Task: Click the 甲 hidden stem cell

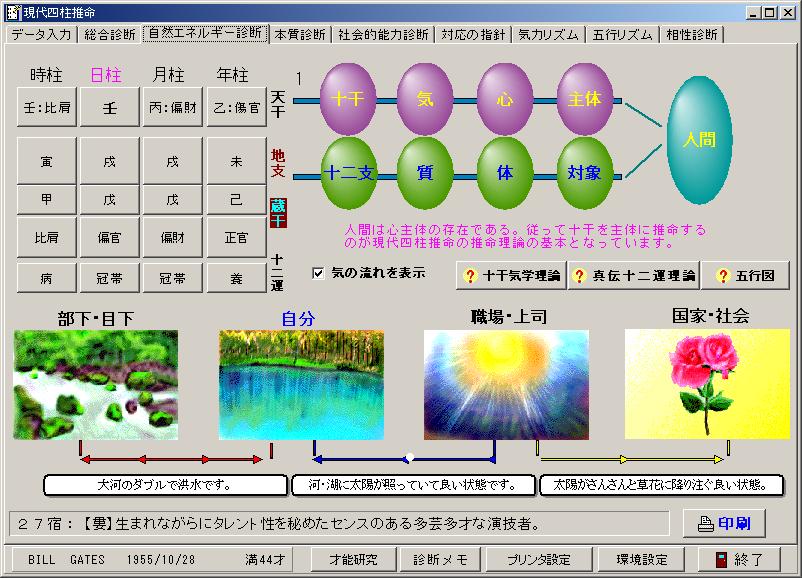Action: (x=47, y=199)
